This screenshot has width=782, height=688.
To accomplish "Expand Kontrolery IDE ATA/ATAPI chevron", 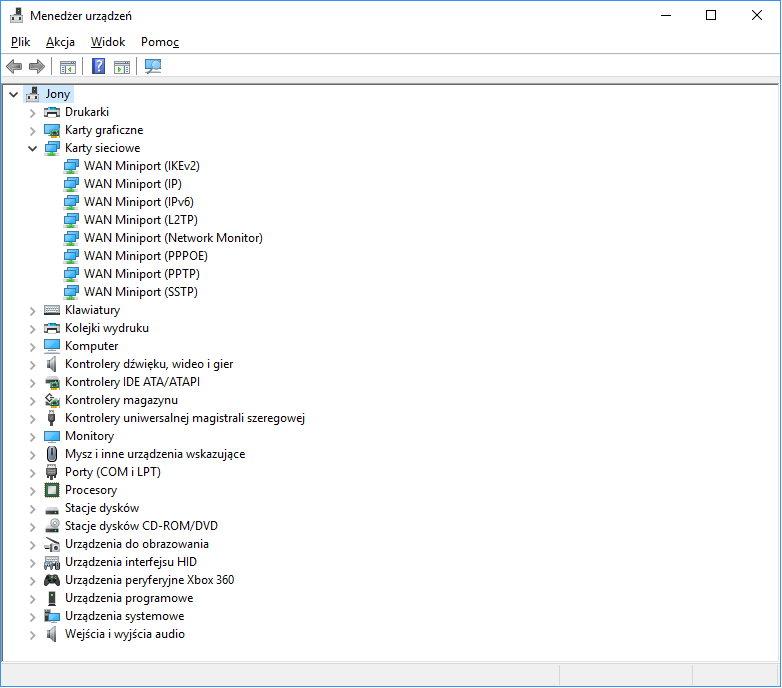I will pos(32,382).
